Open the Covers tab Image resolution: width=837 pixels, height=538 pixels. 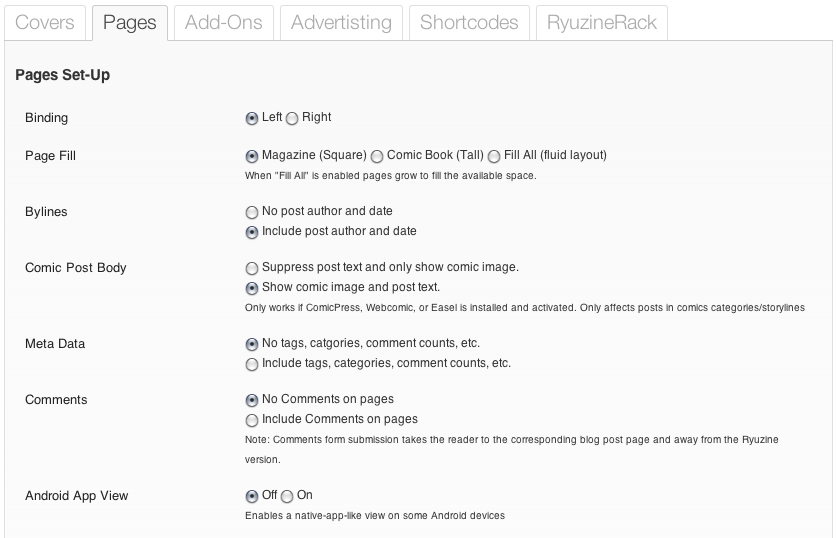click(x=44, y=23)
